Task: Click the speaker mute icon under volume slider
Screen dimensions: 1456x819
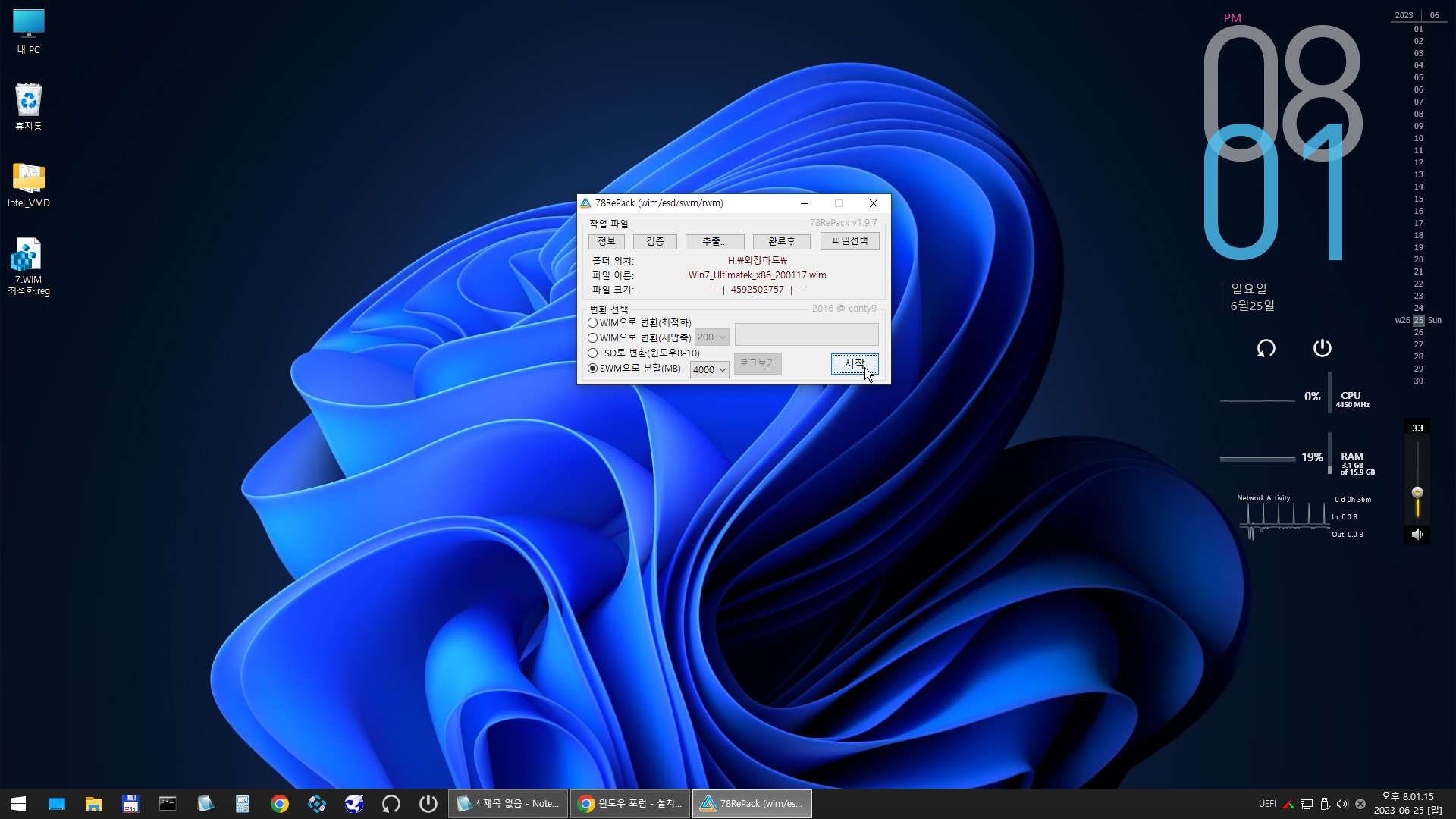Action: [1417, 535]
